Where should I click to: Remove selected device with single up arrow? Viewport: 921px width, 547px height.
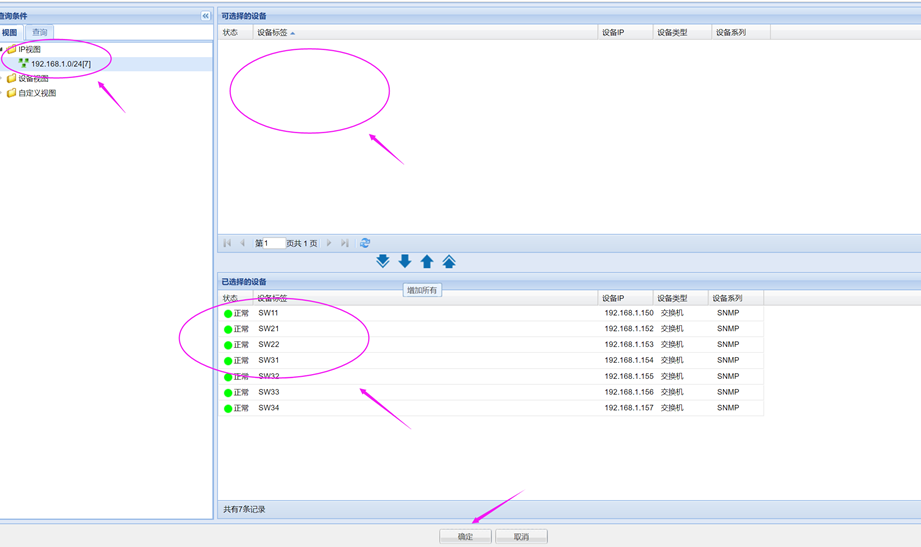point(427,261)
